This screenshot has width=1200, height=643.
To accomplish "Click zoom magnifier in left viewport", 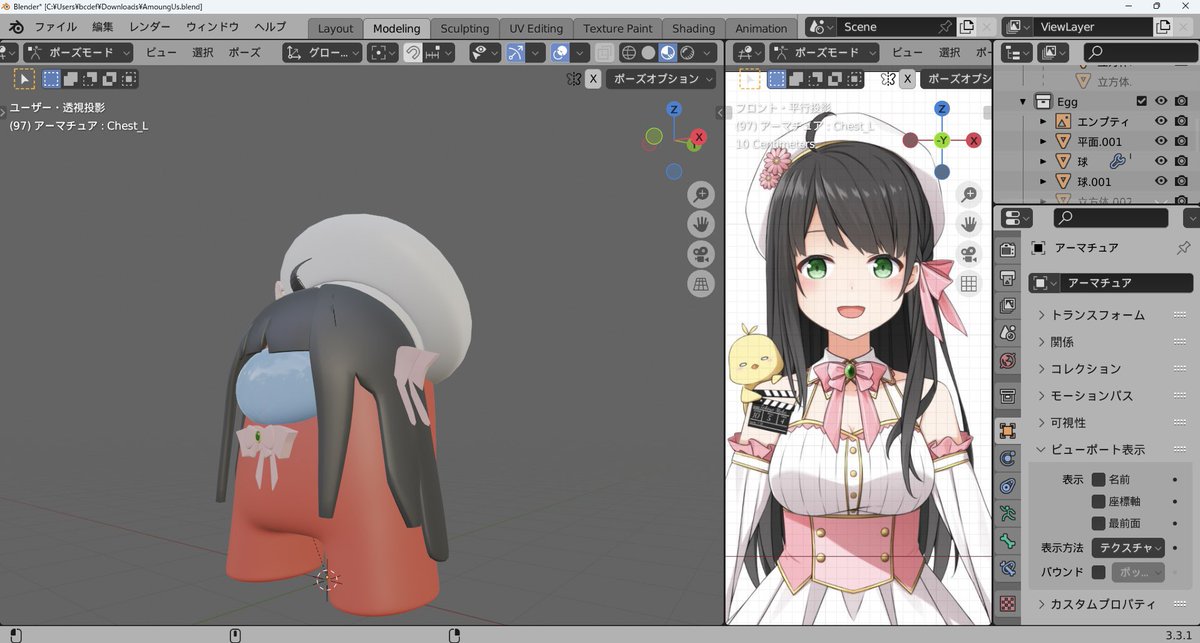I will point(701,194).
